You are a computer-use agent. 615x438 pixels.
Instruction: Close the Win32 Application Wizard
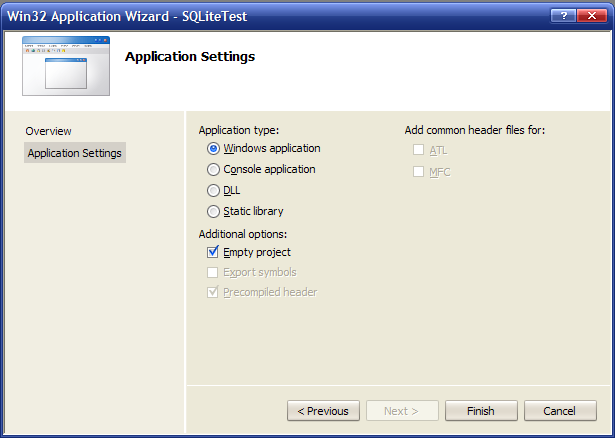(592, 16)
